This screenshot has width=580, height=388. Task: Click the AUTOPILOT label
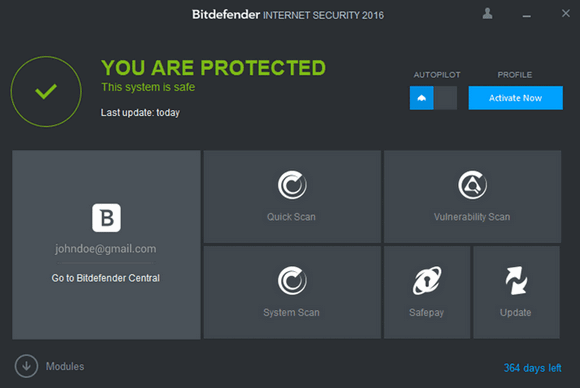[x=437, y=75]
